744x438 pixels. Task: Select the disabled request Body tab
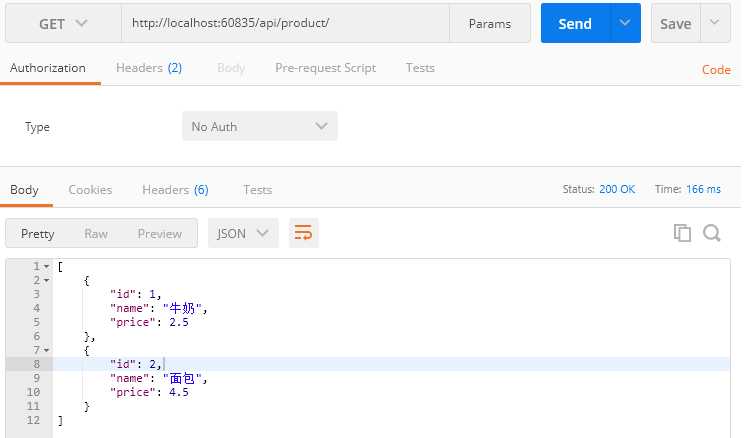coord(231,68)
